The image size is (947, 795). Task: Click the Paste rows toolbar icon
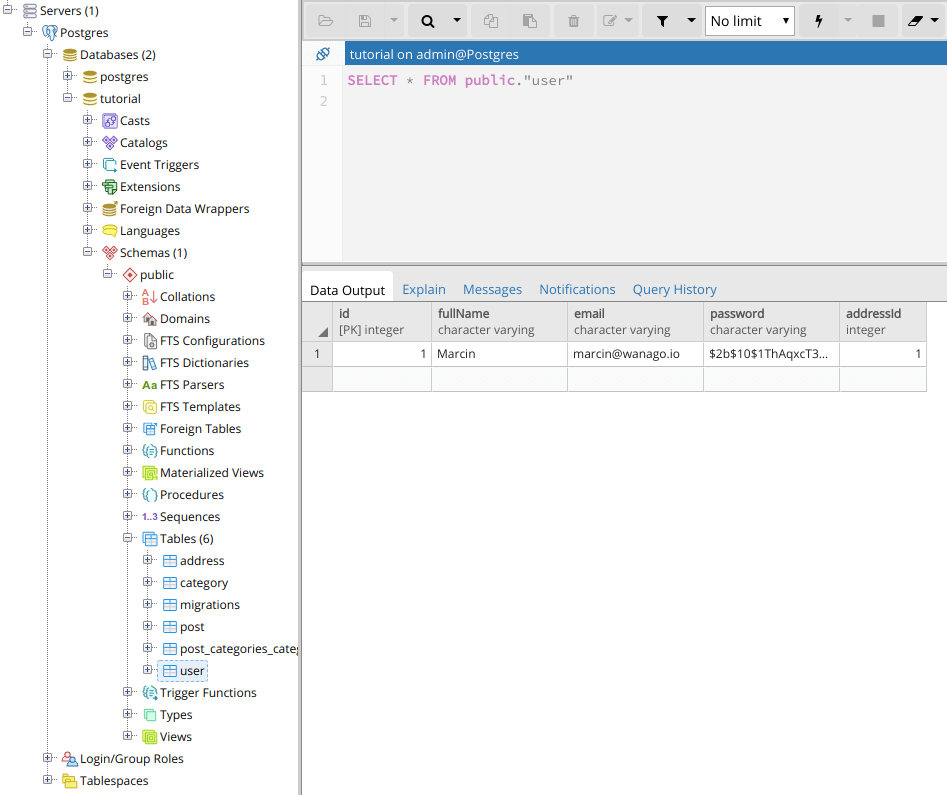(x=530, y=20)
